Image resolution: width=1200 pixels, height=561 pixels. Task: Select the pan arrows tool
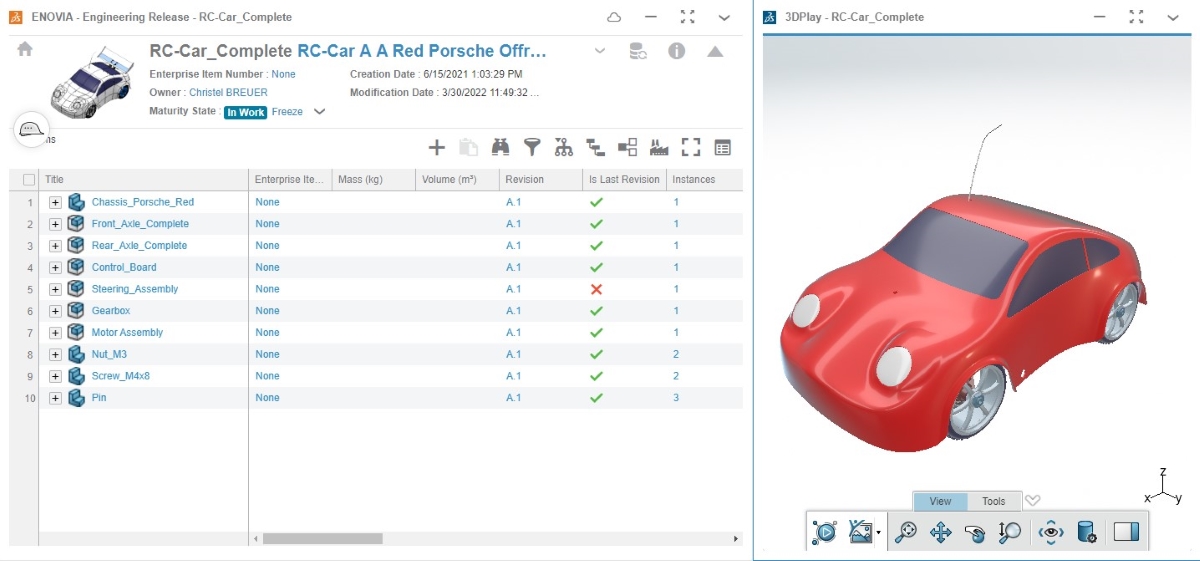[940, 532]
